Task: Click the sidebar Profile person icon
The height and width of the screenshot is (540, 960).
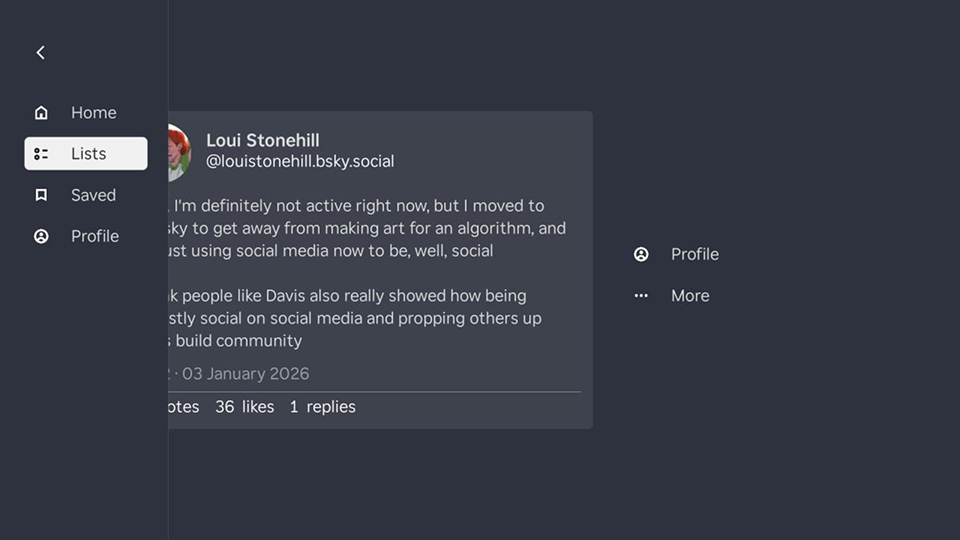Action: (41, 237)
